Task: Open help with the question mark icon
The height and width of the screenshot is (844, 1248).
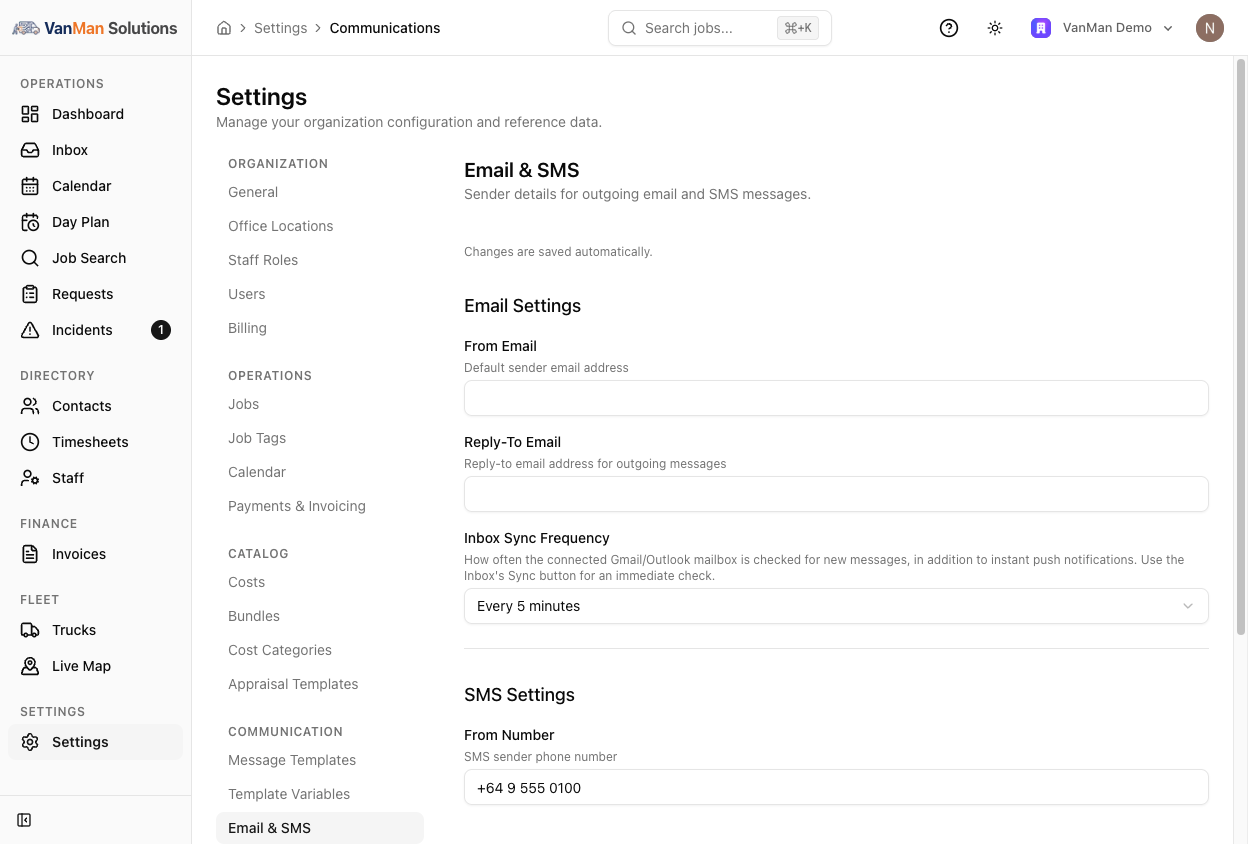Action: 949,28
